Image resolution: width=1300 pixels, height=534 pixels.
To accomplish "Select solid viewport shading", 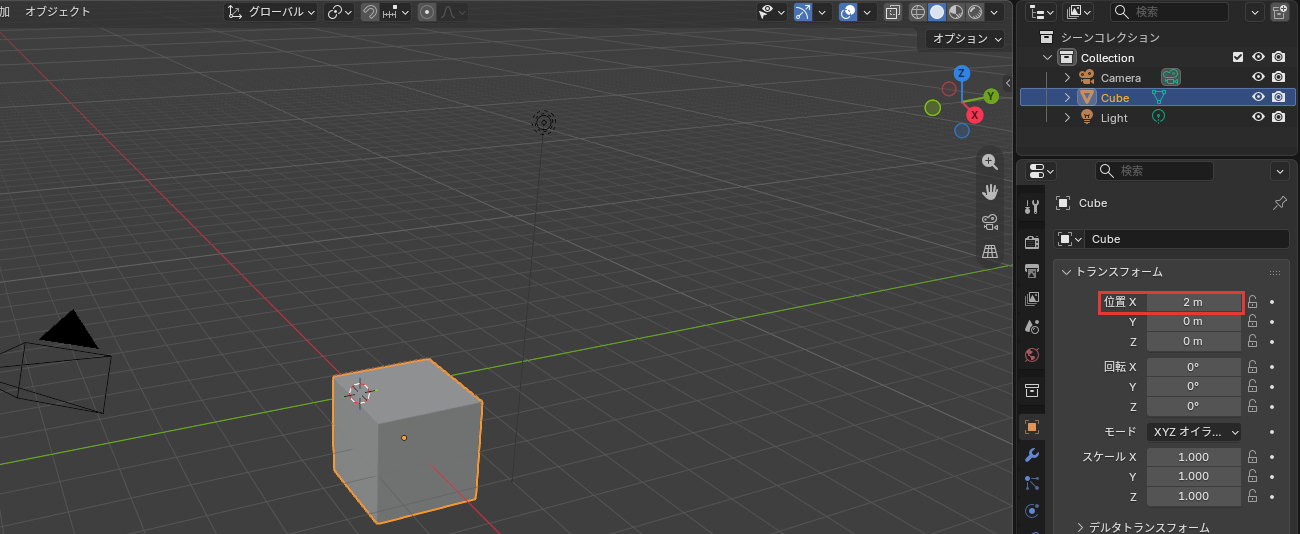I will (937, 12).
